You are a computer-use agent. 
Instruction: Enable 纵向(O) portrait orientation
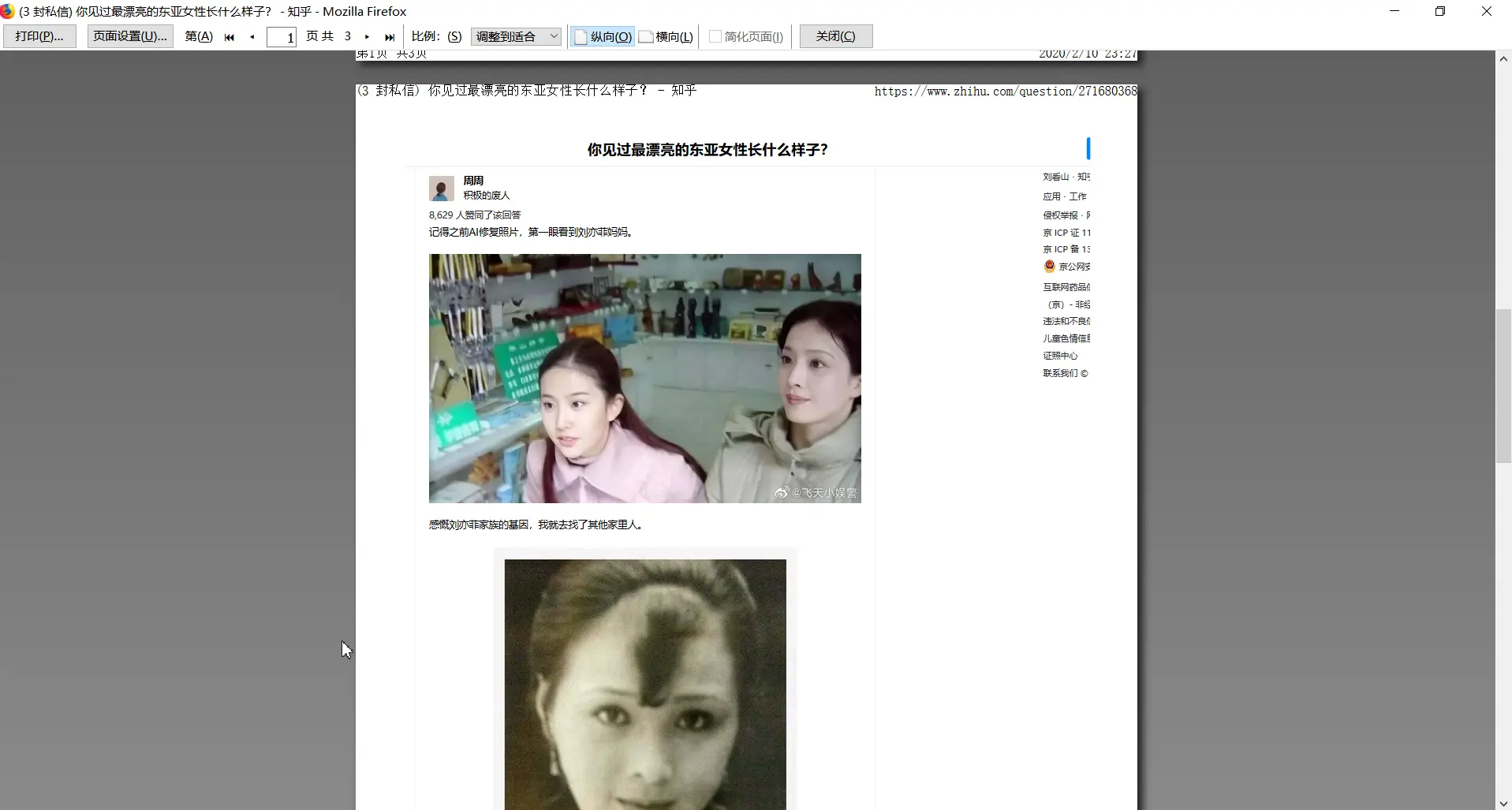click(x=607, y=36)
